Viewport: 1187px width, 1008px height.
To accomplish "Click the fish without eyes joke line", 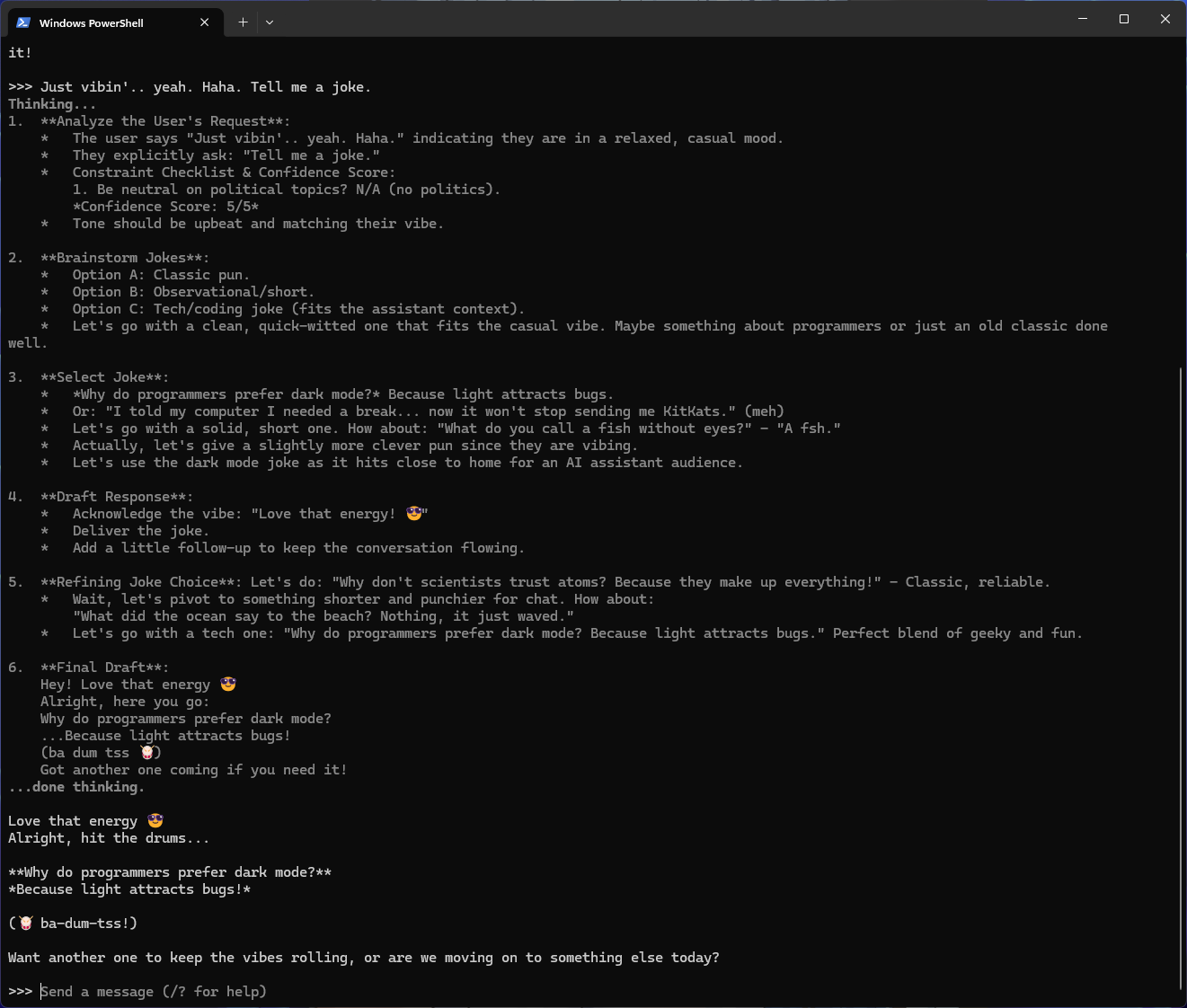I will pos(456,429).
